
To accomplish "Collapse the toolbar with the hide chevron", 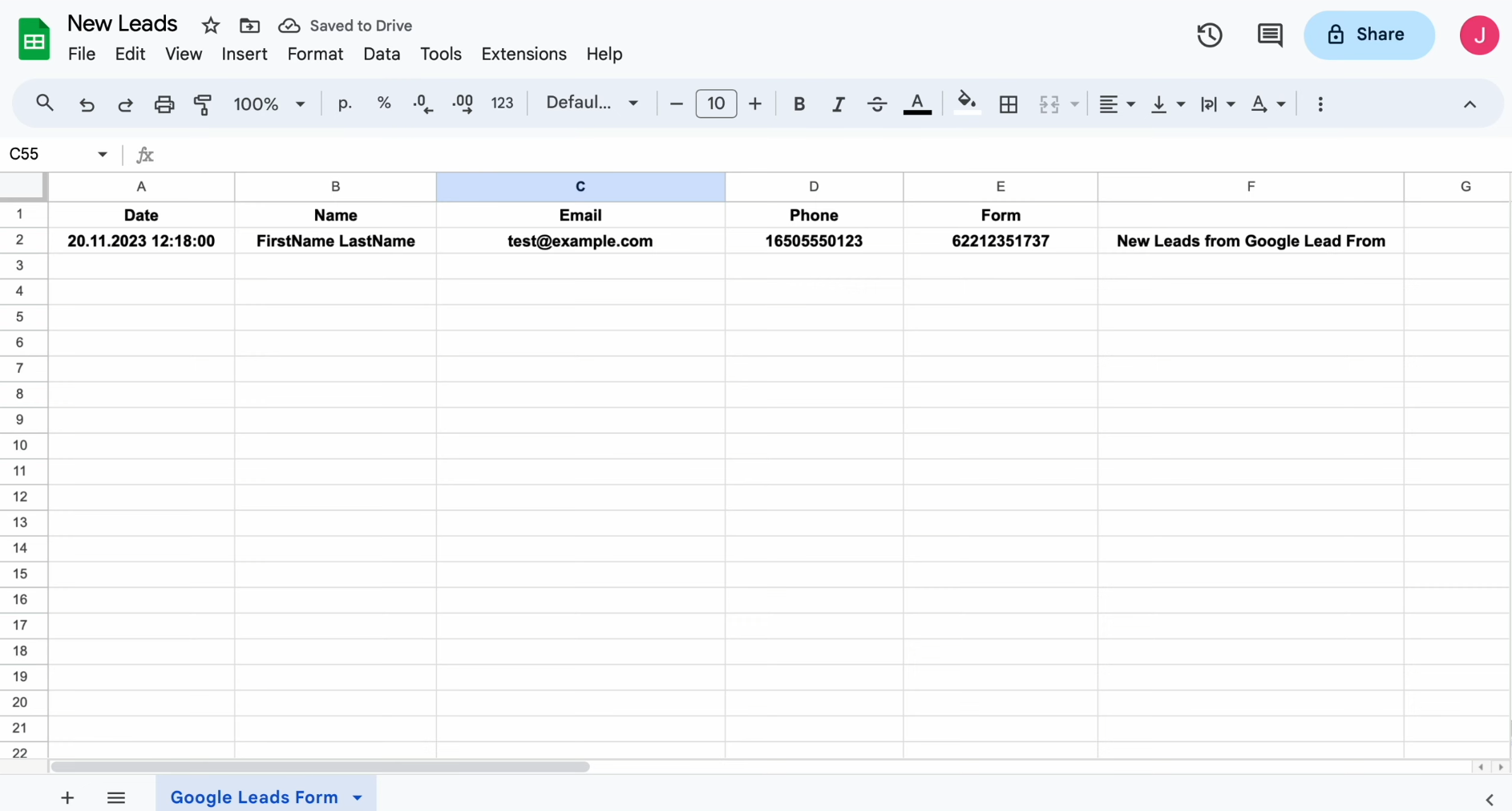I will [x=1470, y=103].
